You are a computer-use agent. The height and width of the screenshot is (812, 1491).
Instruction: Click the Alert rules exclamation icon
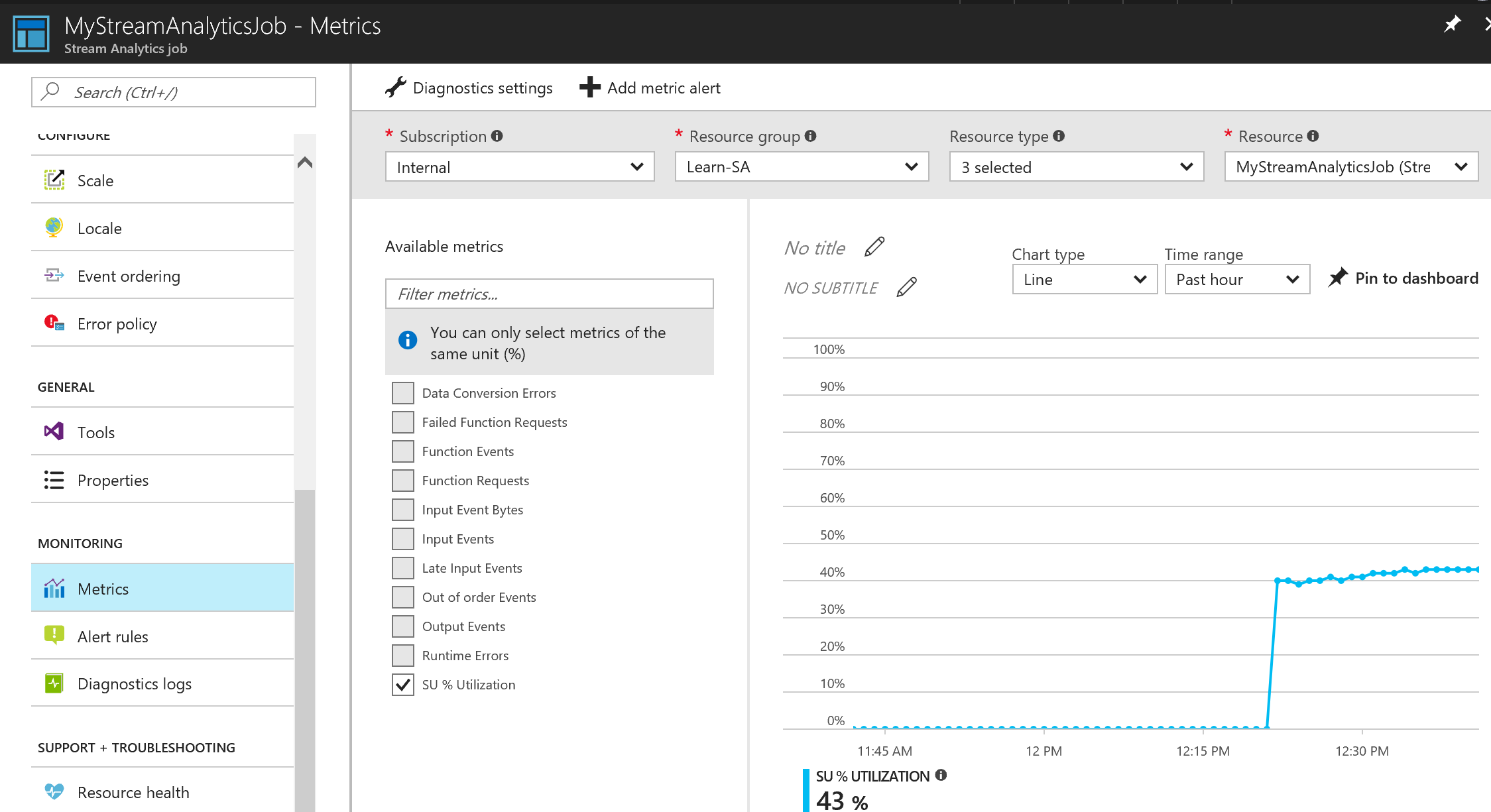tap(54, 635)
